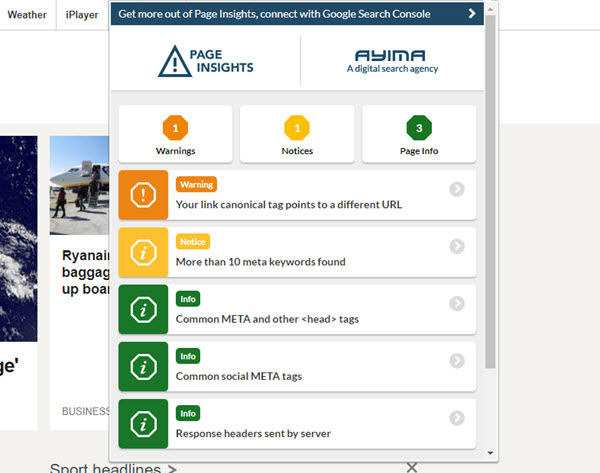Click the Ayima digital search agency logo
The width and height of the screenshot is (600, 473).
[391, 61]
